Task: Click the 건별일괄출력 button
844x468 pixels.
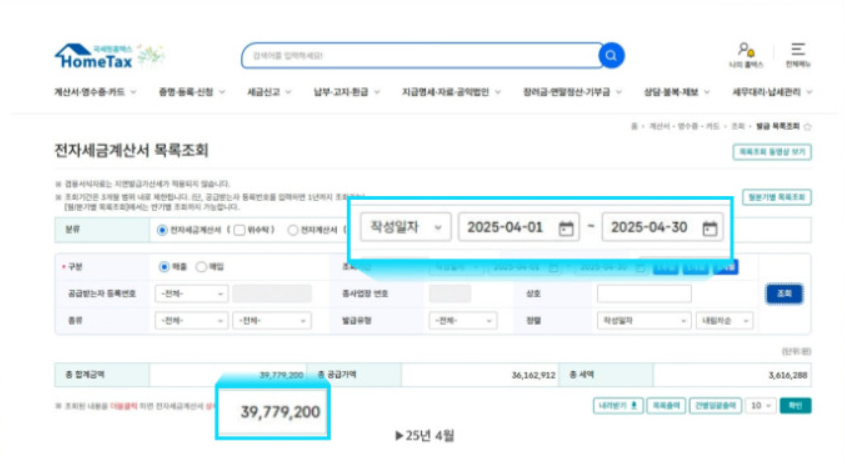Action: [x=715, y=406]
